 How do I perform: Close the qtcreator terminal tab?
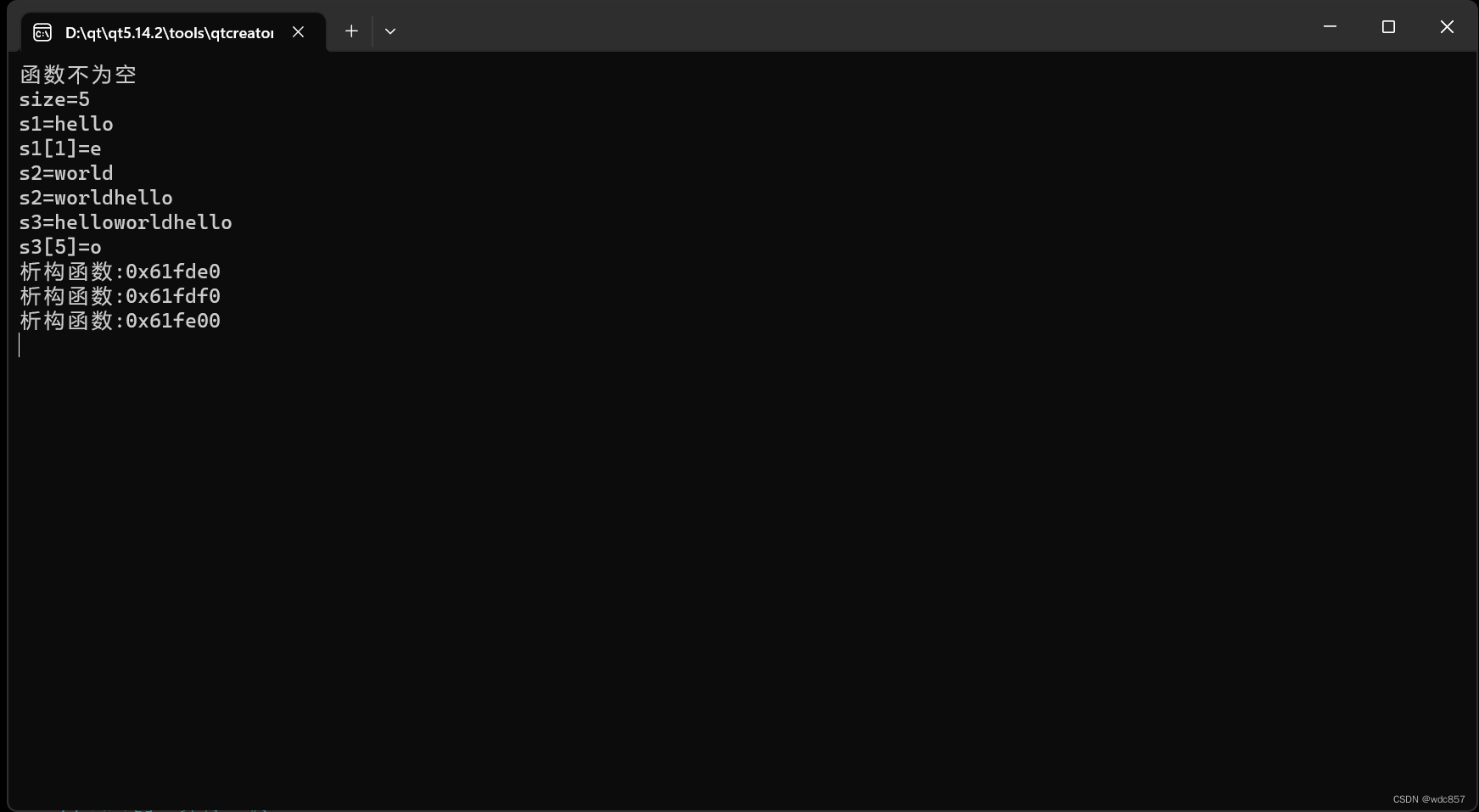[x=298, y=32]
